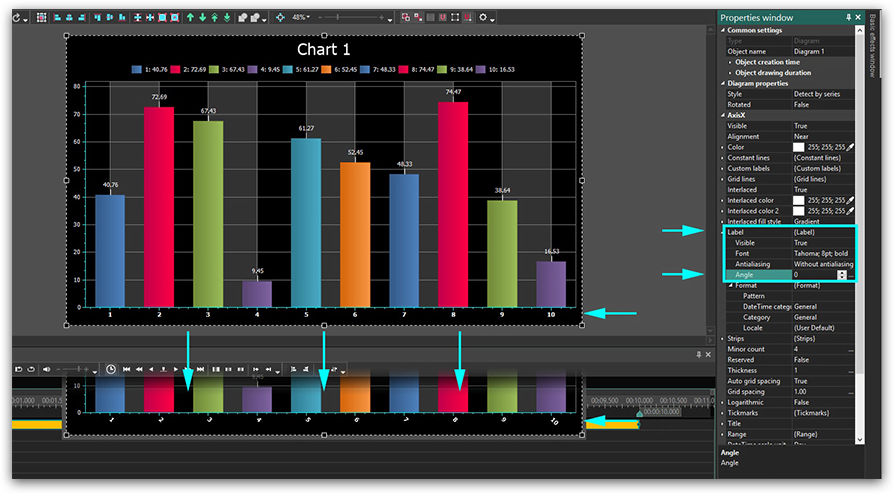Increase the Angle value with stepper

tap(842, 271)
